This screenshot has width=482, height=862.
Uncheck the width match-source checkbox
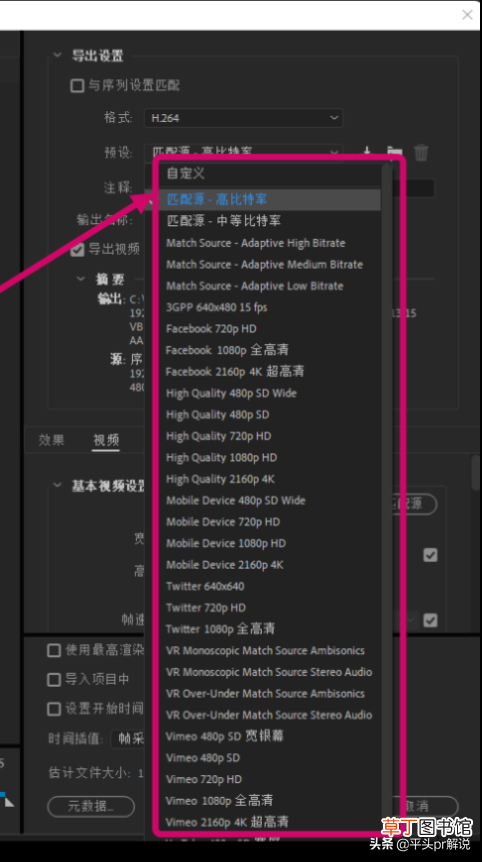[430, 555]
